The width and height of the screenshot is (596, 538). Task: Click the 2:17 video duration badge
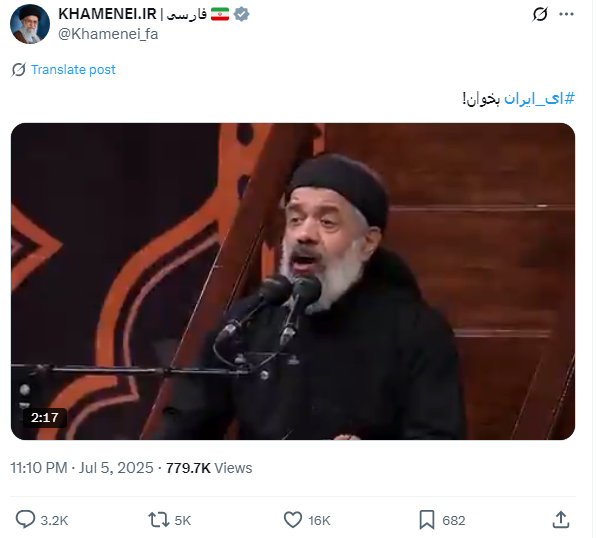(x=44, y=417)
